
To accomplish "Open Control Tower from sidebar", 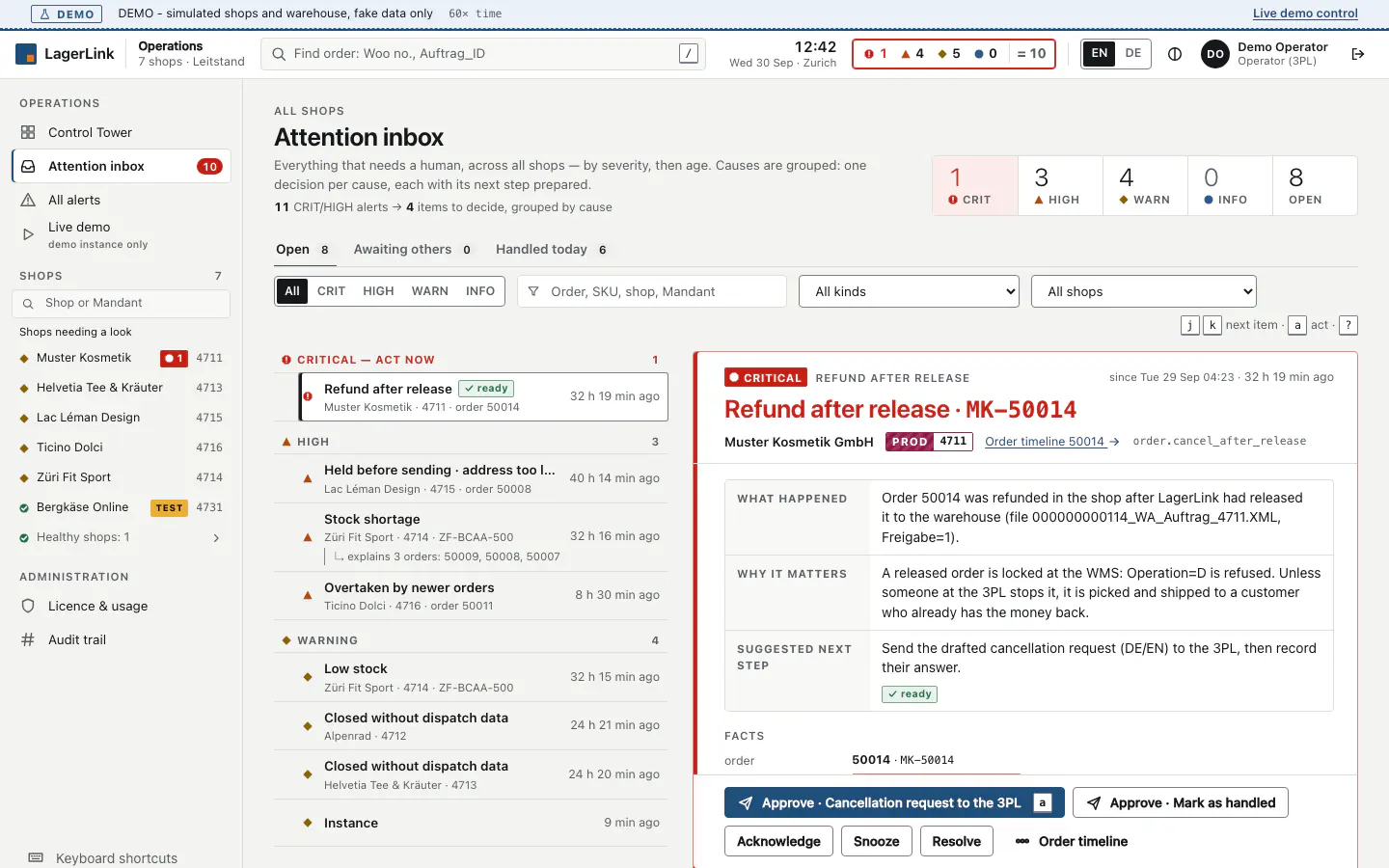I will pos(122,132).
